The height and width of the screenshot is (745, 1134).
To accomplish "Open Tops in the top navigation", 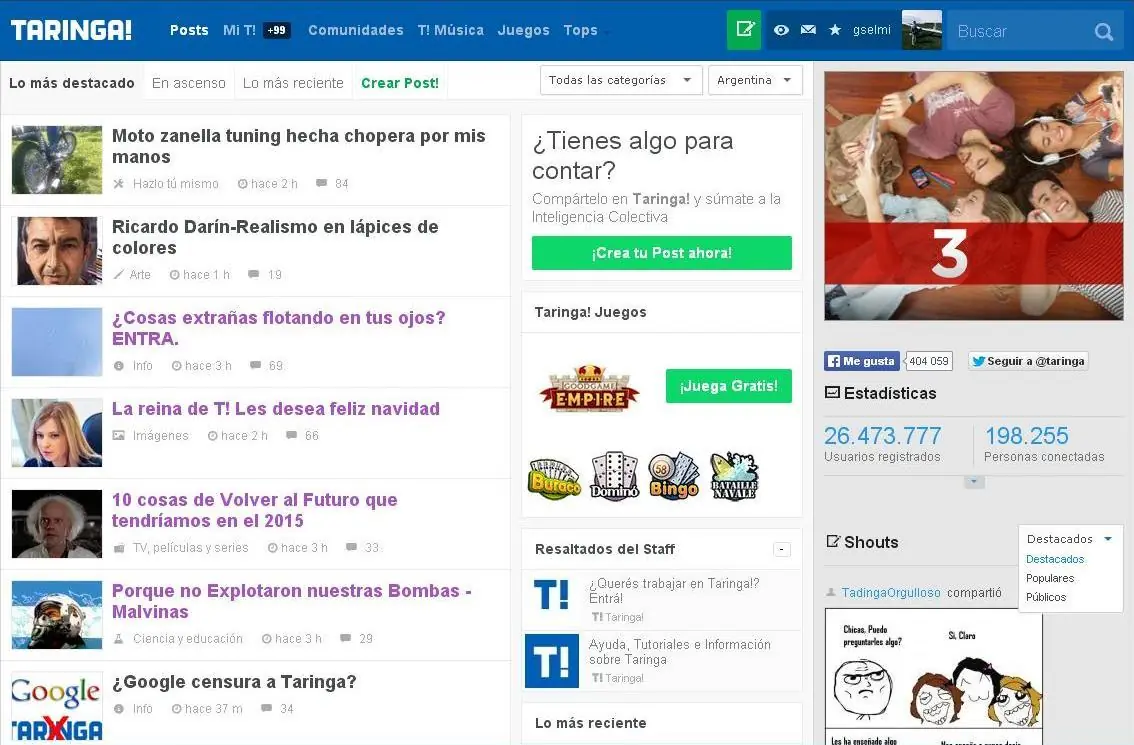I will click(580, 30).
